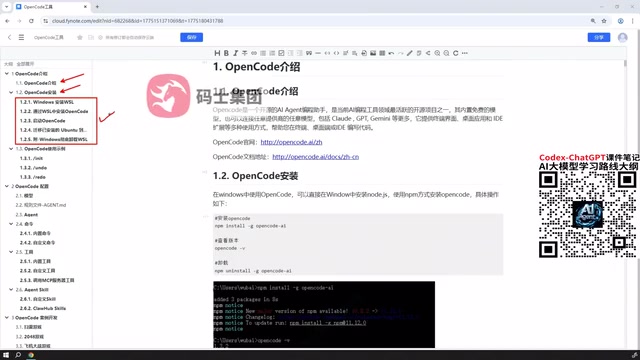Go back with the left chevron in note header

[x=9, y=37]
